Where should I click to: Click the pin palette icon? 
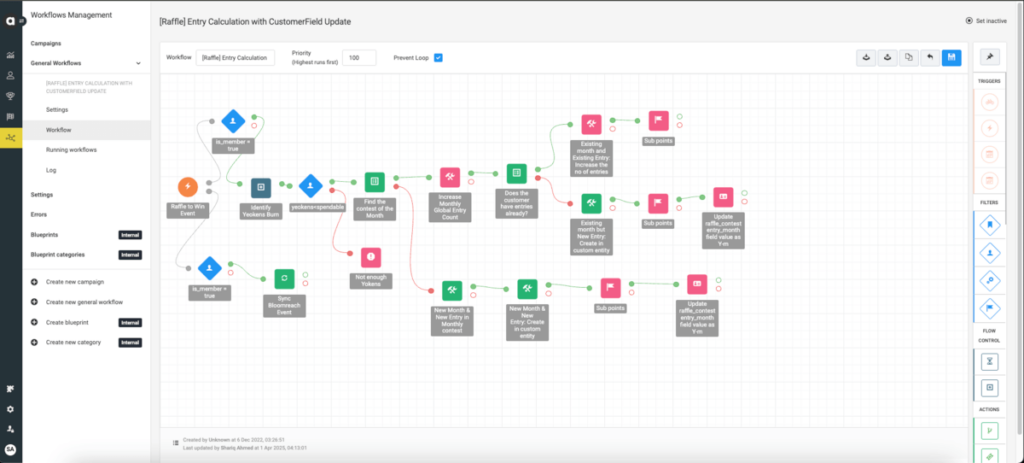990,57
